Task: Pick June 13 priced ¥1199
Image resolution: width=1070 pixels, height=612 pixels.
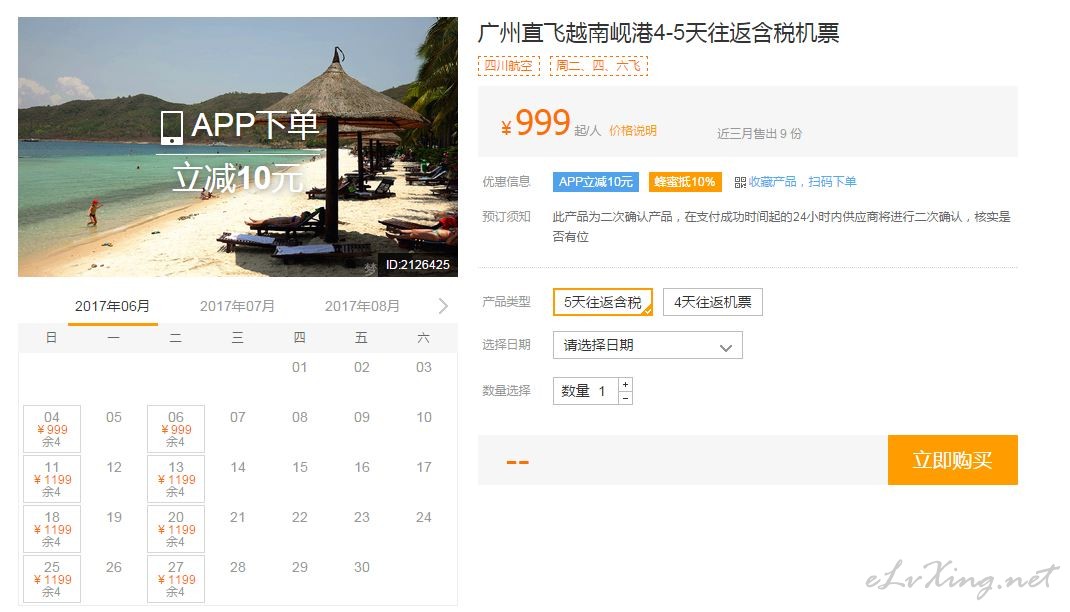Action: (x=176, y=479)
